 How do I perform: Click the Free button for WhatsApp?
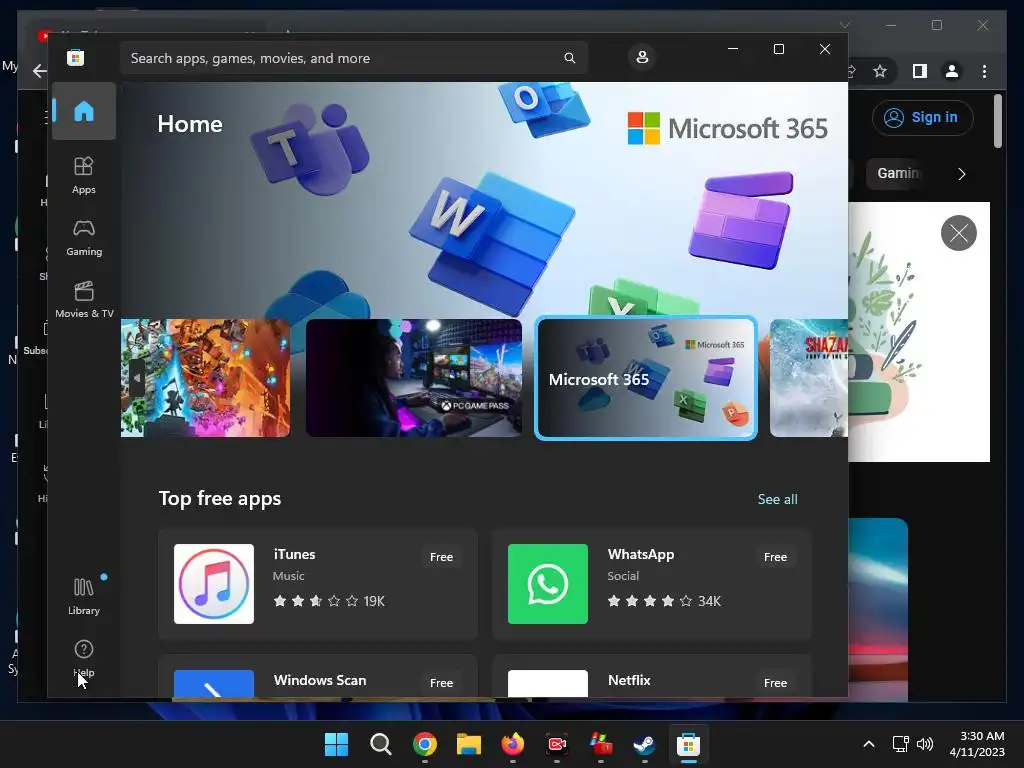pyautogui.click(x=775, y=557)
